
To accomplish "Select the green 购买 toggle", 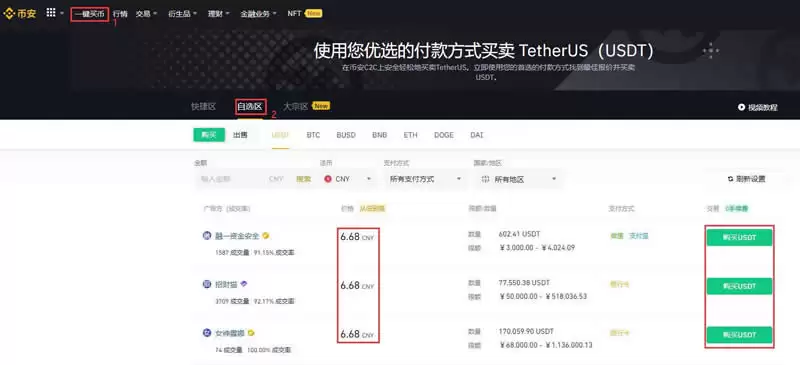I will coord(209,135).
